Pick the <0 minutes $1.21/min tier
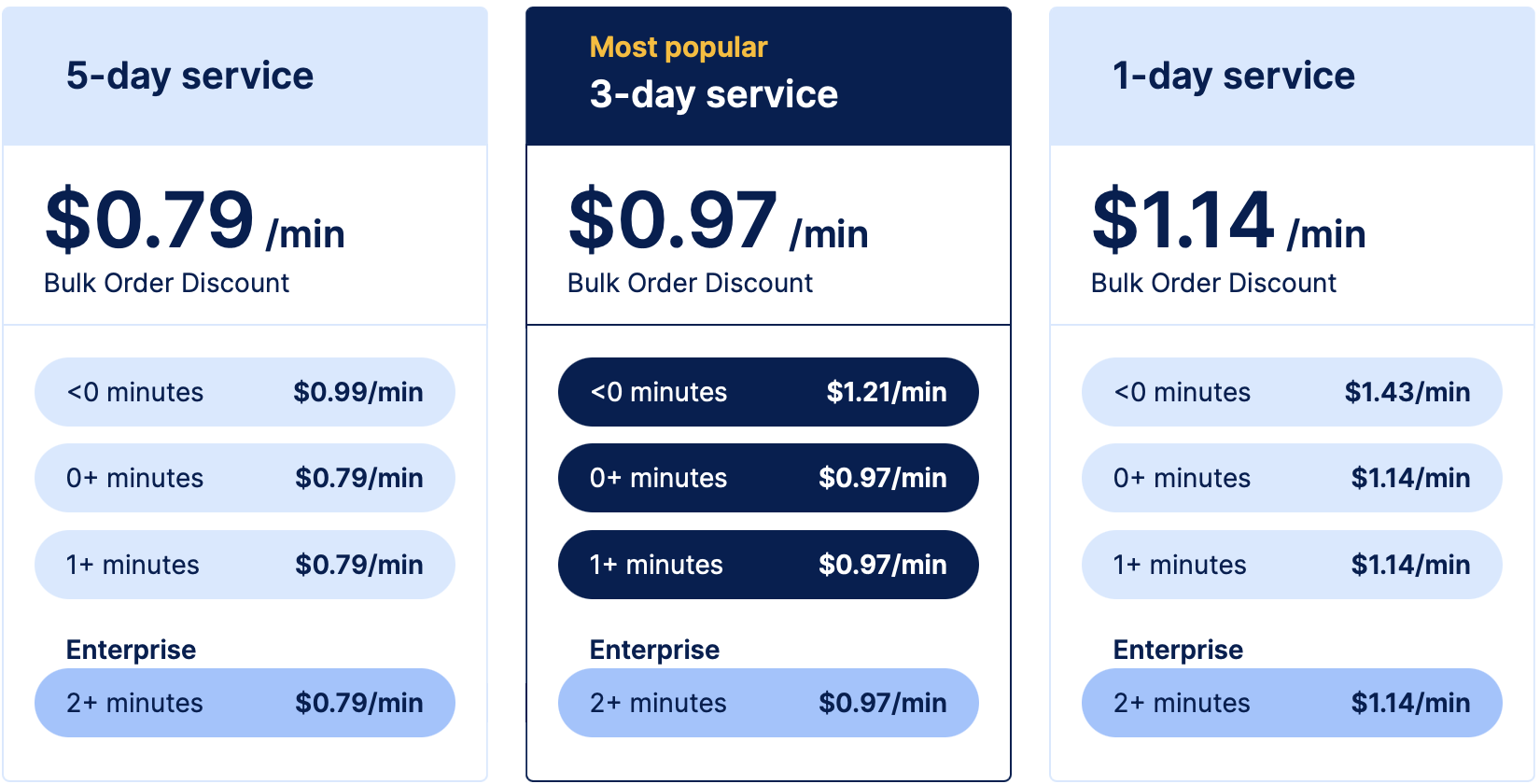 pos(768,392)
